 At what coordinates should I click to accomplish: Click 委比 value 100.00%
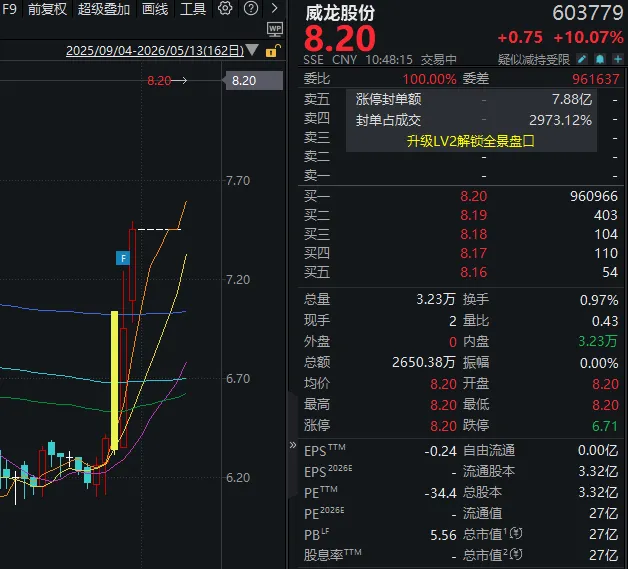point(429,79)
